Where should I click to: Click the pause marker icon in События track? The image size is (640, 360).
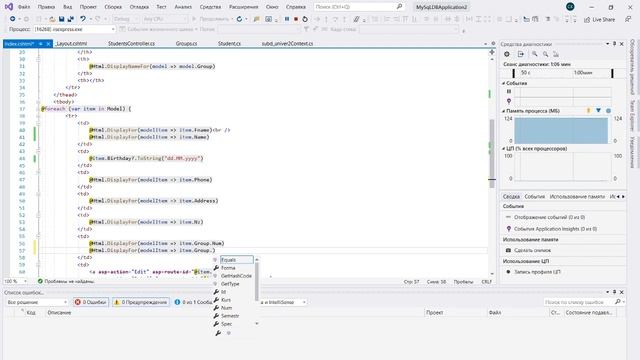click(509, 91)
